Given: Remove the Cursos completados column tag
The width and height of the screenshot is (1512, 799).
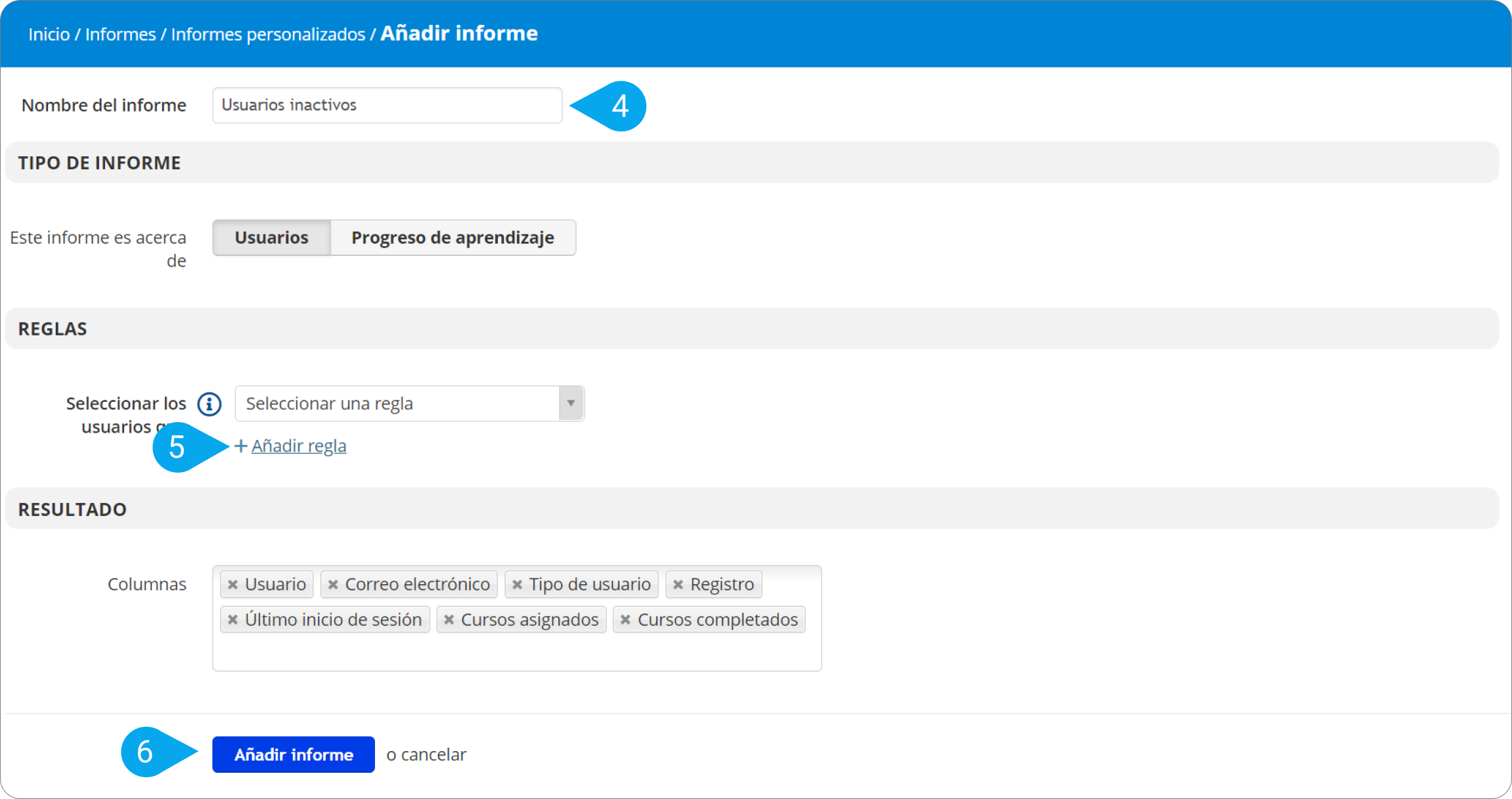Looking at the screenshot, I should click(625, 620).
